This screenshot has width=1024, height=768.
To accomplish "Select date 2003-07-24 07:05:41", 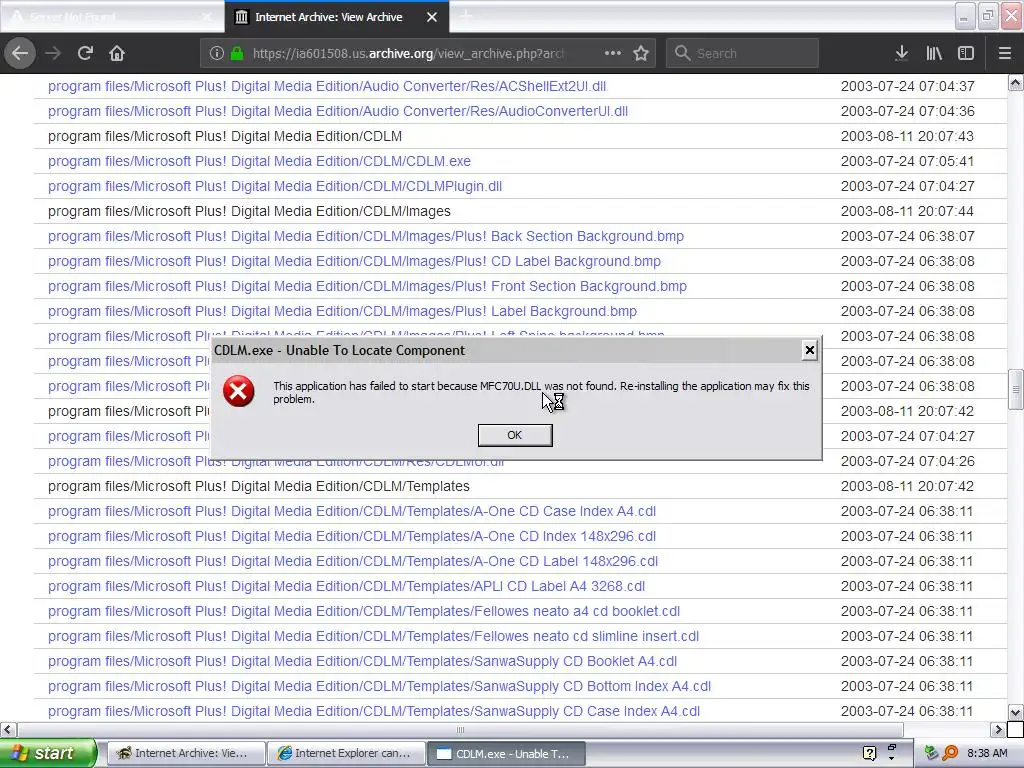I will tap(907, 161).
